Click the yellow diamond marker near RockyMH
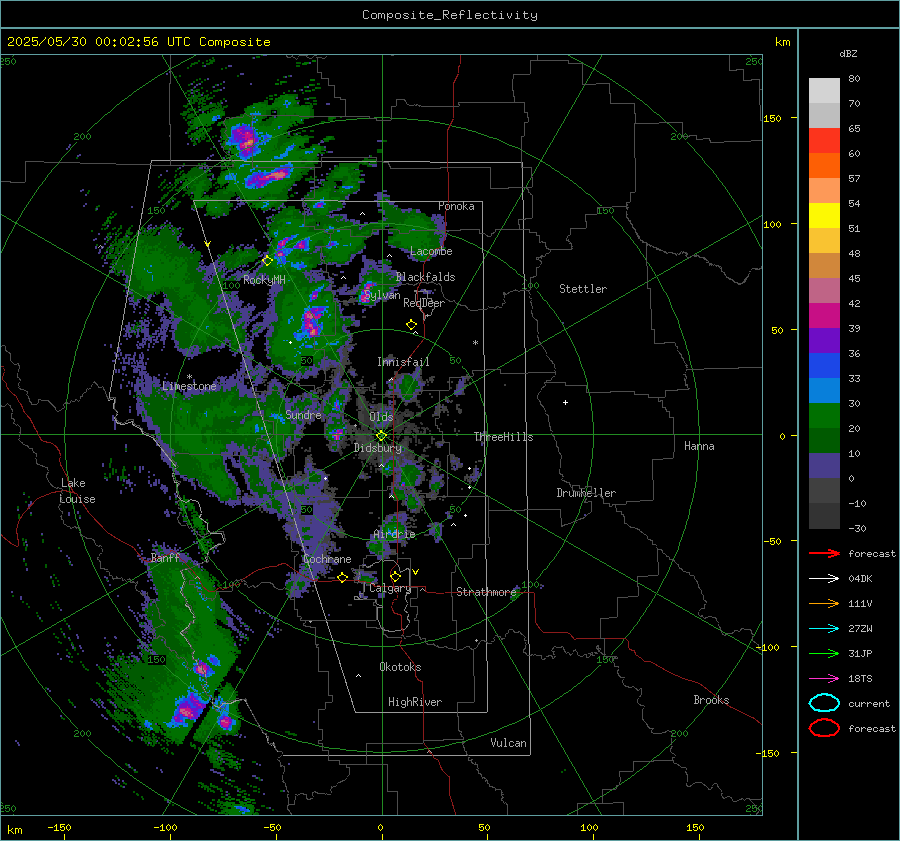The width and height of the screenshot is (900, 841). [x=267, y=261]
